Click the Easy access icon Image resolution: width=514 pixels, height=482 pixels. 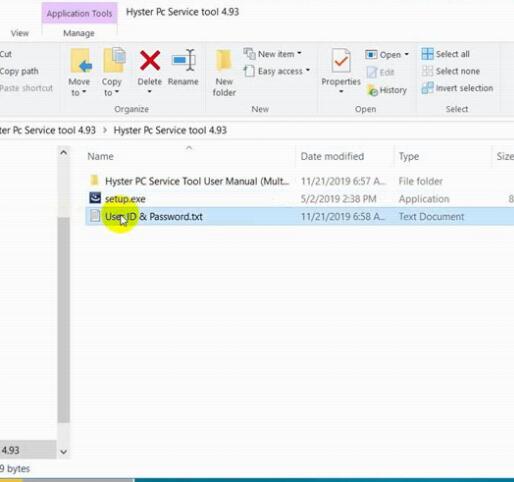coord(249,71)
